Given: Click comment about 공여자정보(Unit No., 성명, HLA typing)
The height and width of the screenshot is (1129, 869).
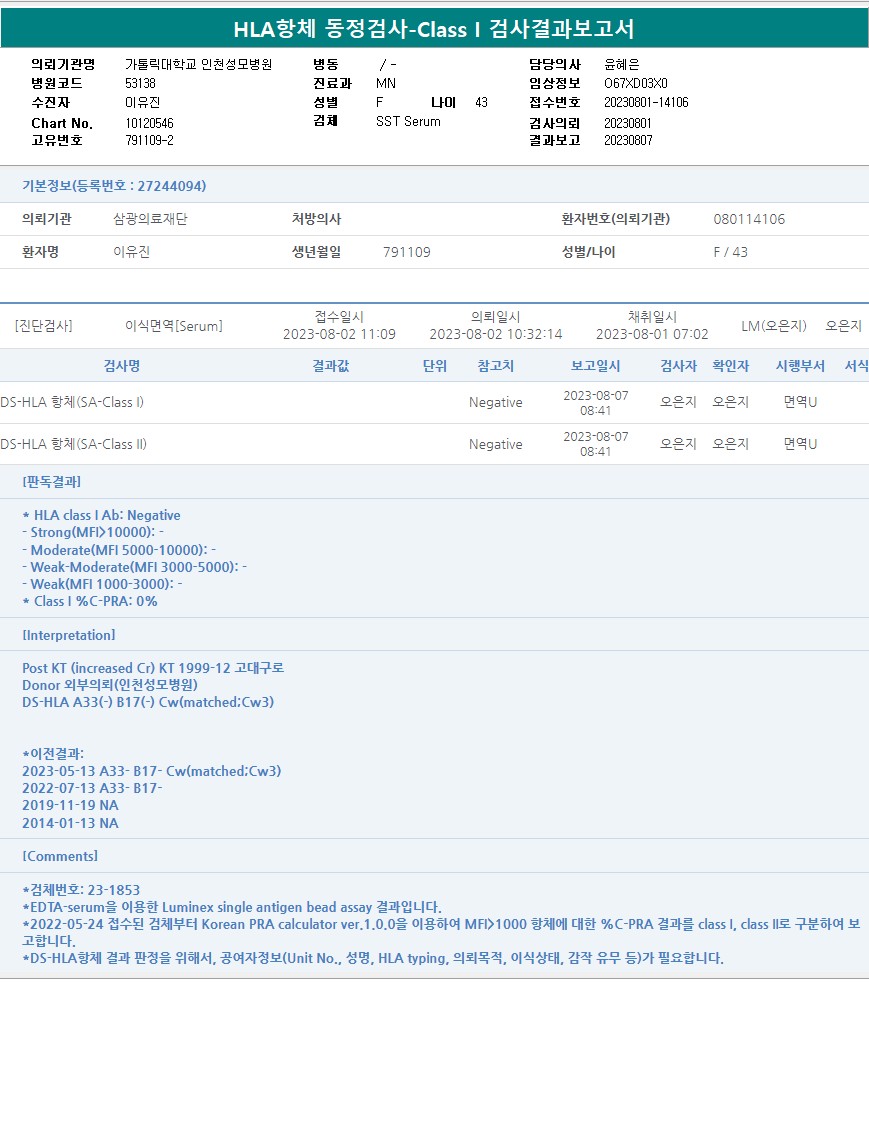Looking at the screenshot, I should 373,958.
